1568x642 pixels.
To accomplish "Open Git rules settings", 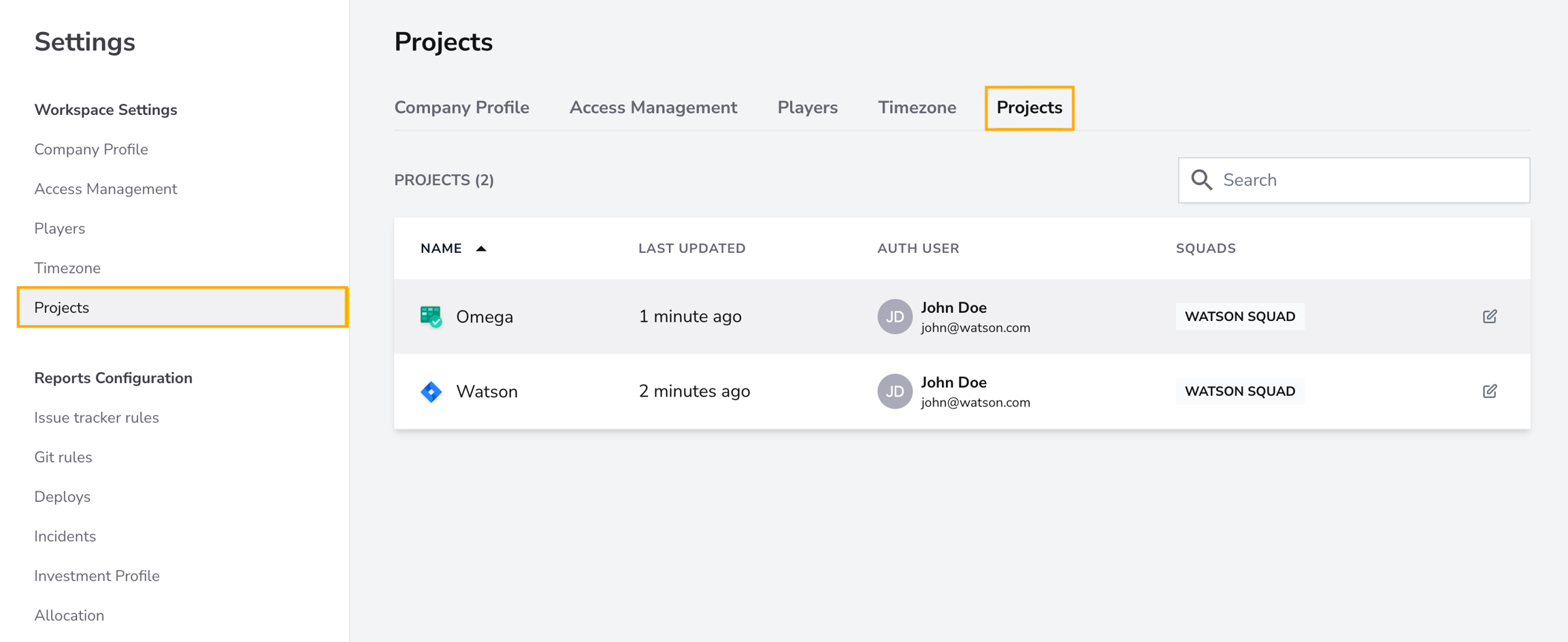I will point(63,457).
